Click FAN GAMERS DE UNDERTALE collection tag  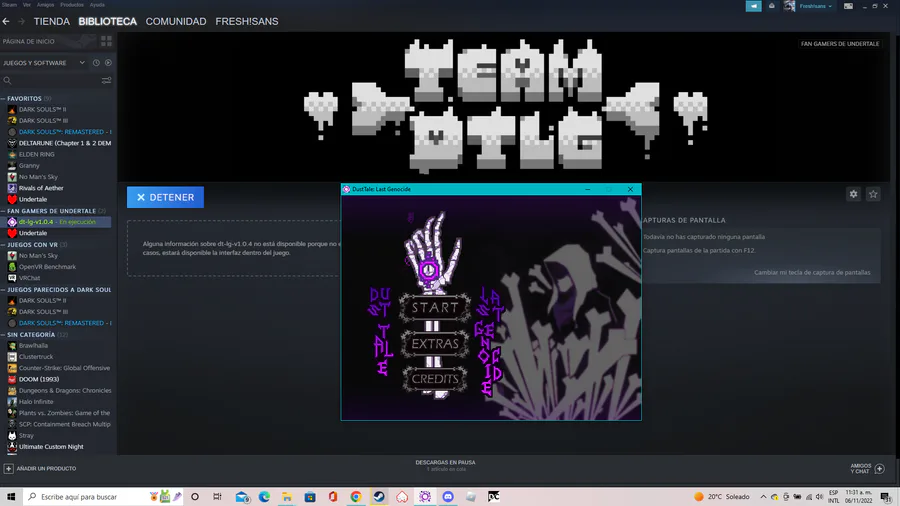[840, 44]
